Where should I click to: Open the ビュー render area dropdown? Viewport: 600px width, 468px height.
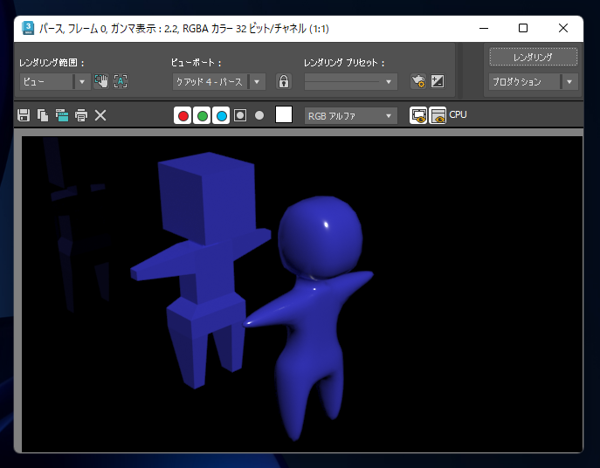coord(55,82)
